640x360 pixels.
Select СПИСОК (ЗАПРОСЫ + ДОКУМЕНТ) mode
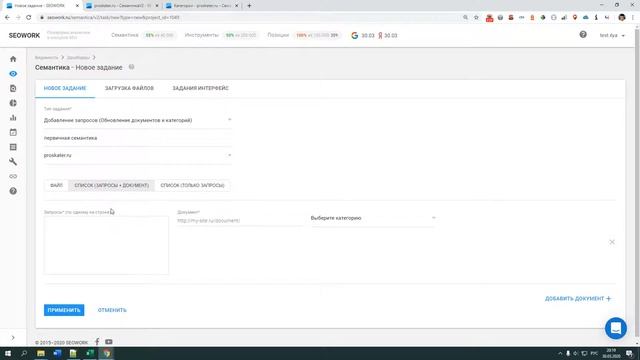111,185
